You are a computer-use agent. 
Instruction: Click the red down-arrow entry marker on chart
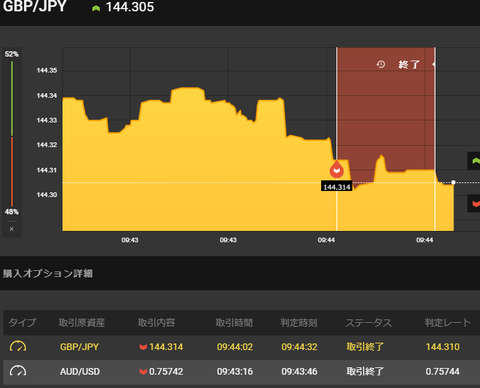click(337, 169)
